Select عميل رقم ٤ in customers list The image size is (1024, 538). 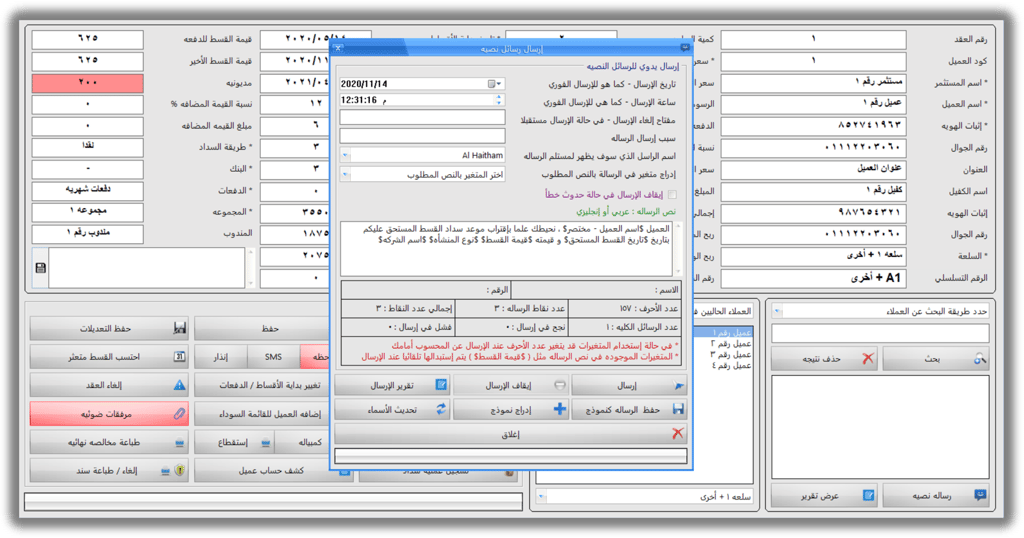tap(731, 366)
